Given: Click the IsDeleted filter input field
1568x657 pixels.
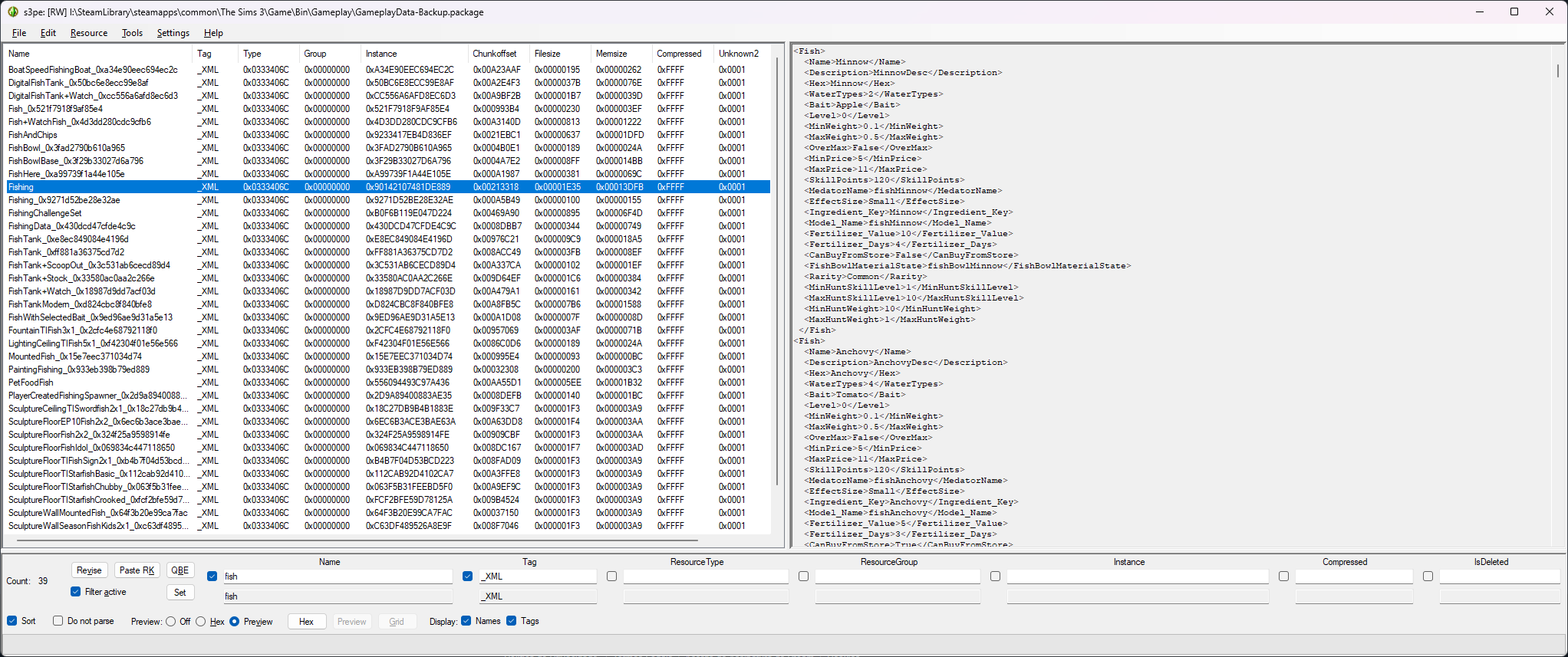Looking at the screenshot, I should (1500, 577).
